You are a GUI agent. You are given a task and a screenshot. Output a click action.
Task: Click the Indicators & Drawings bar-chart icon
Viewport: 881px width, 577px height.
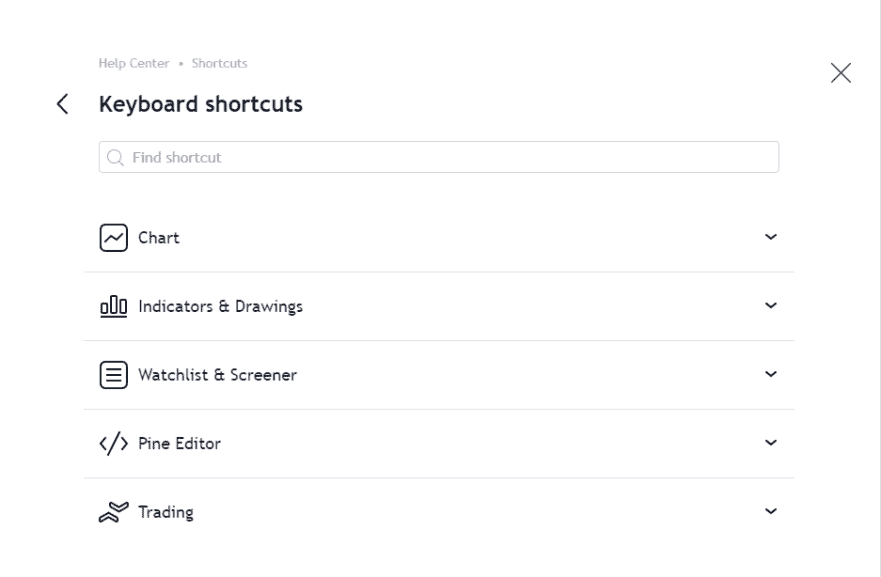click(x=113, y=306)
